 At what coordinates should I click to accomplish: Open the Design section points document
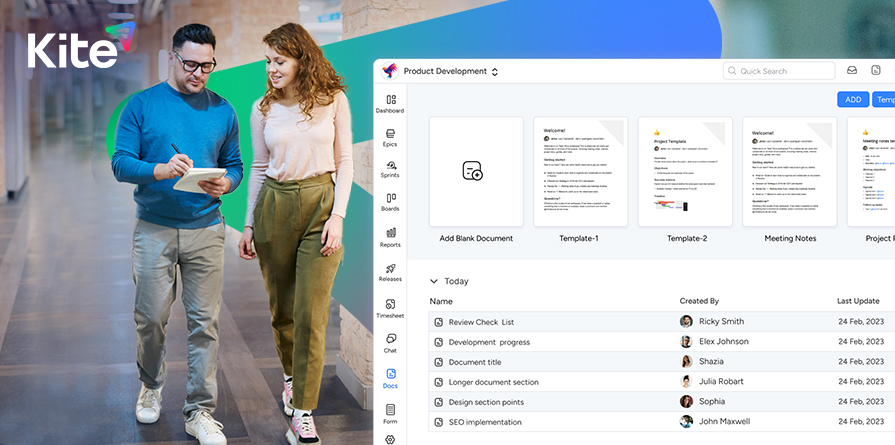(486, 402)
